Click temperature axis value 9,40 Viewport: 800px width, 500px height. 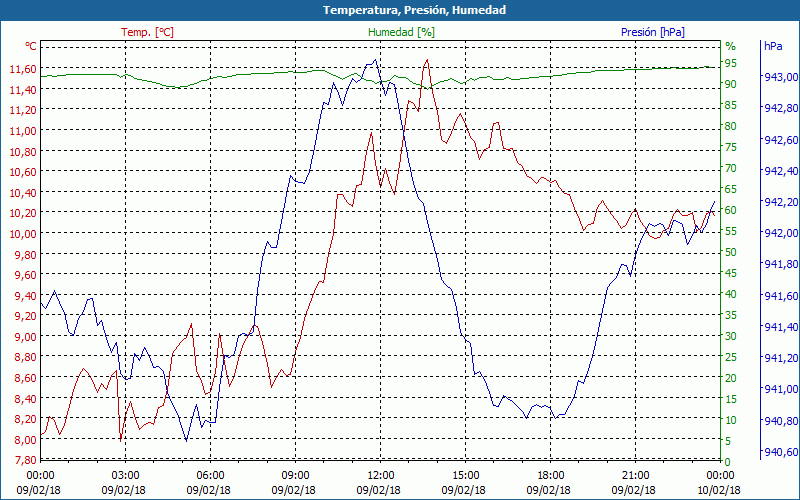click(26, 296)
